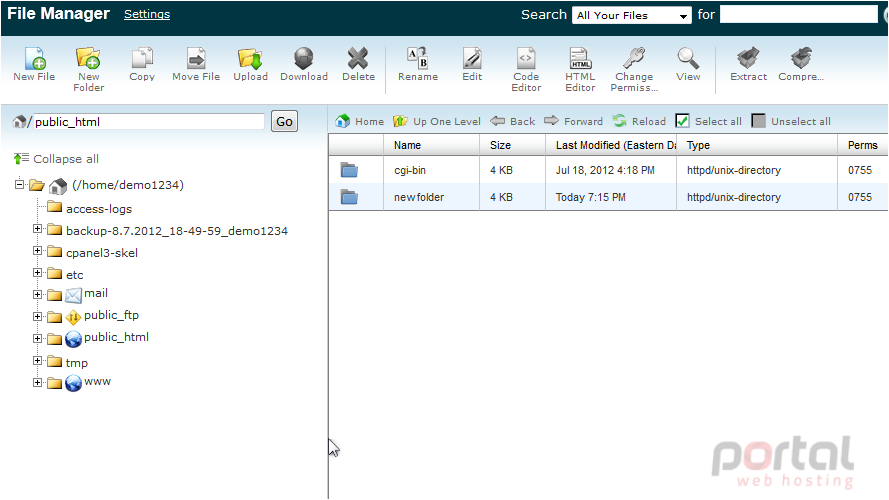Reload the file listing

[x=639, y=121]
